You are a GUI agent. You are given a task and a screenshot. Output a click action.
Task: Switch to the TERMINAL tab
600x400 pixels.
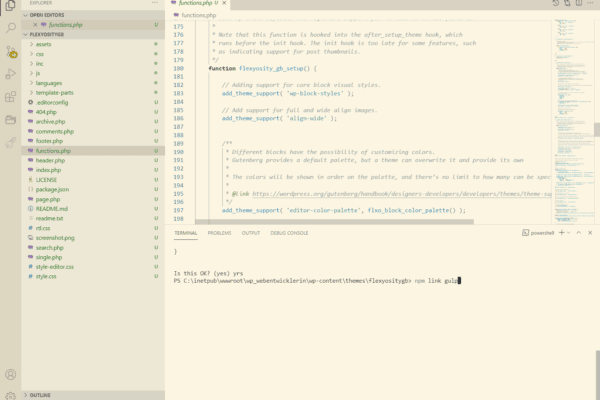point(186,233)
